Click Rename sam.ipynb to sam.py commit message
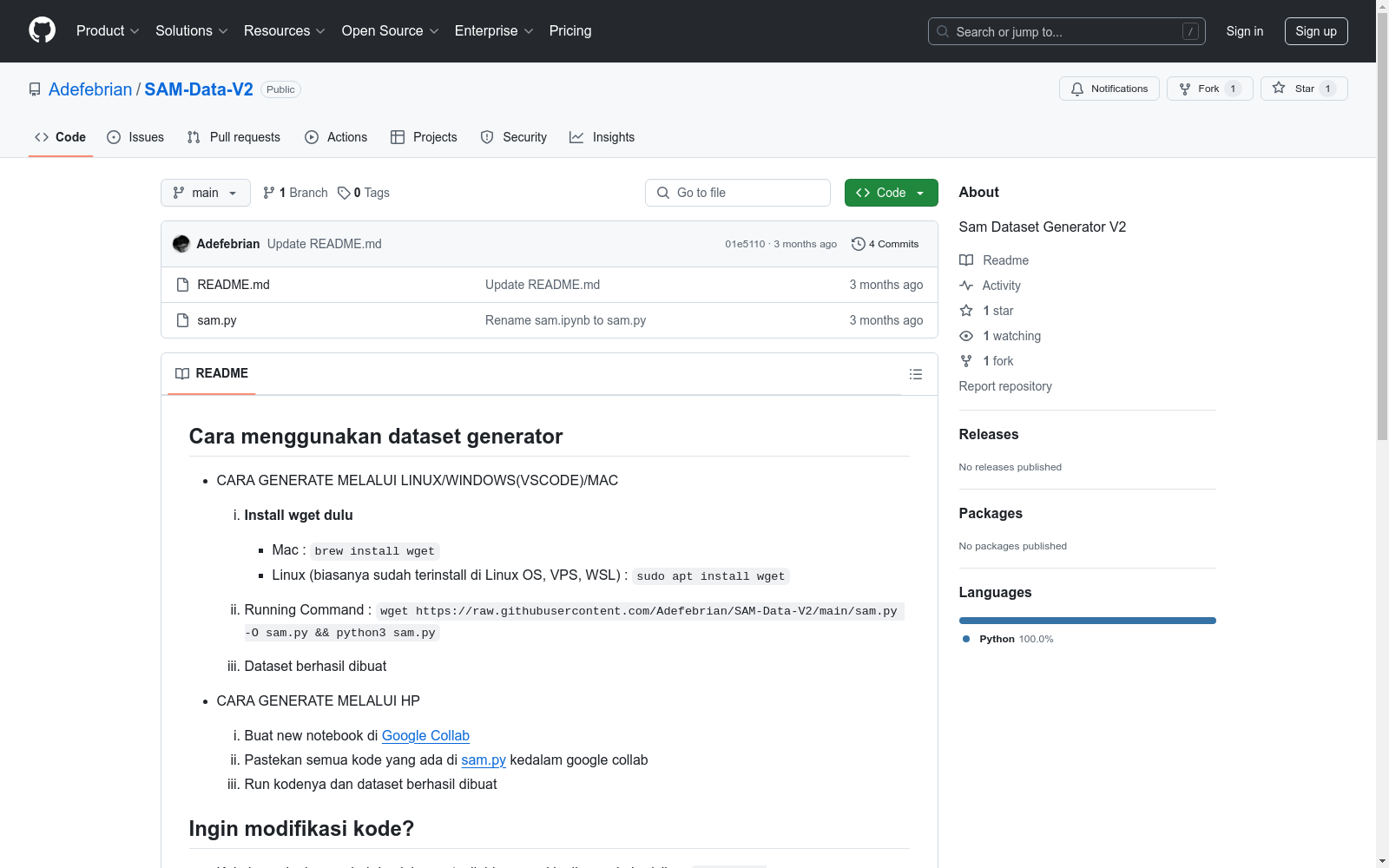Image resolution: width=1389 pixels, height=868 pixels. click(x=566, y=320)
